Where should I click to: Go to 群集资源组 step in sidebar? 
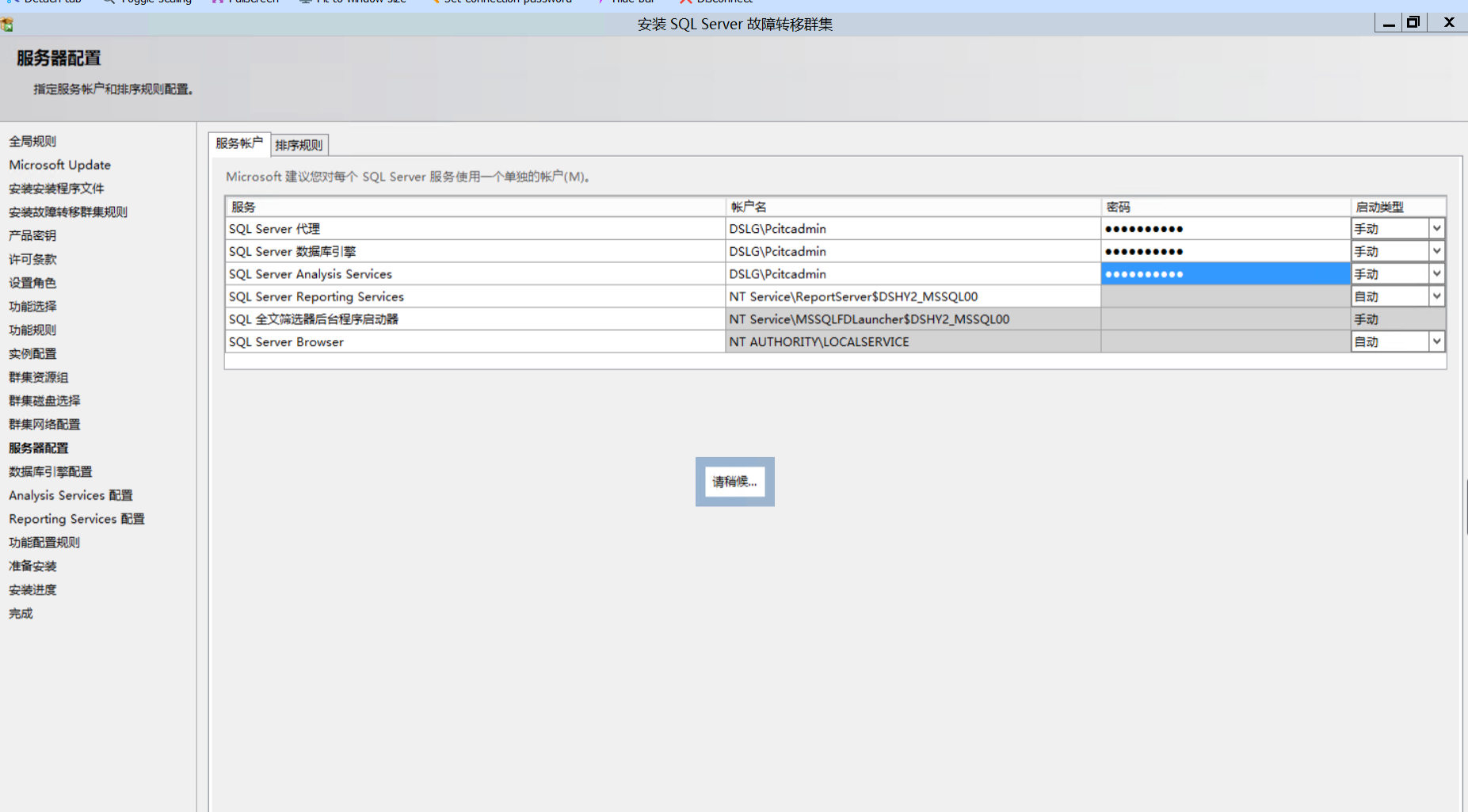pyautogui.click(x=39, y=377)
